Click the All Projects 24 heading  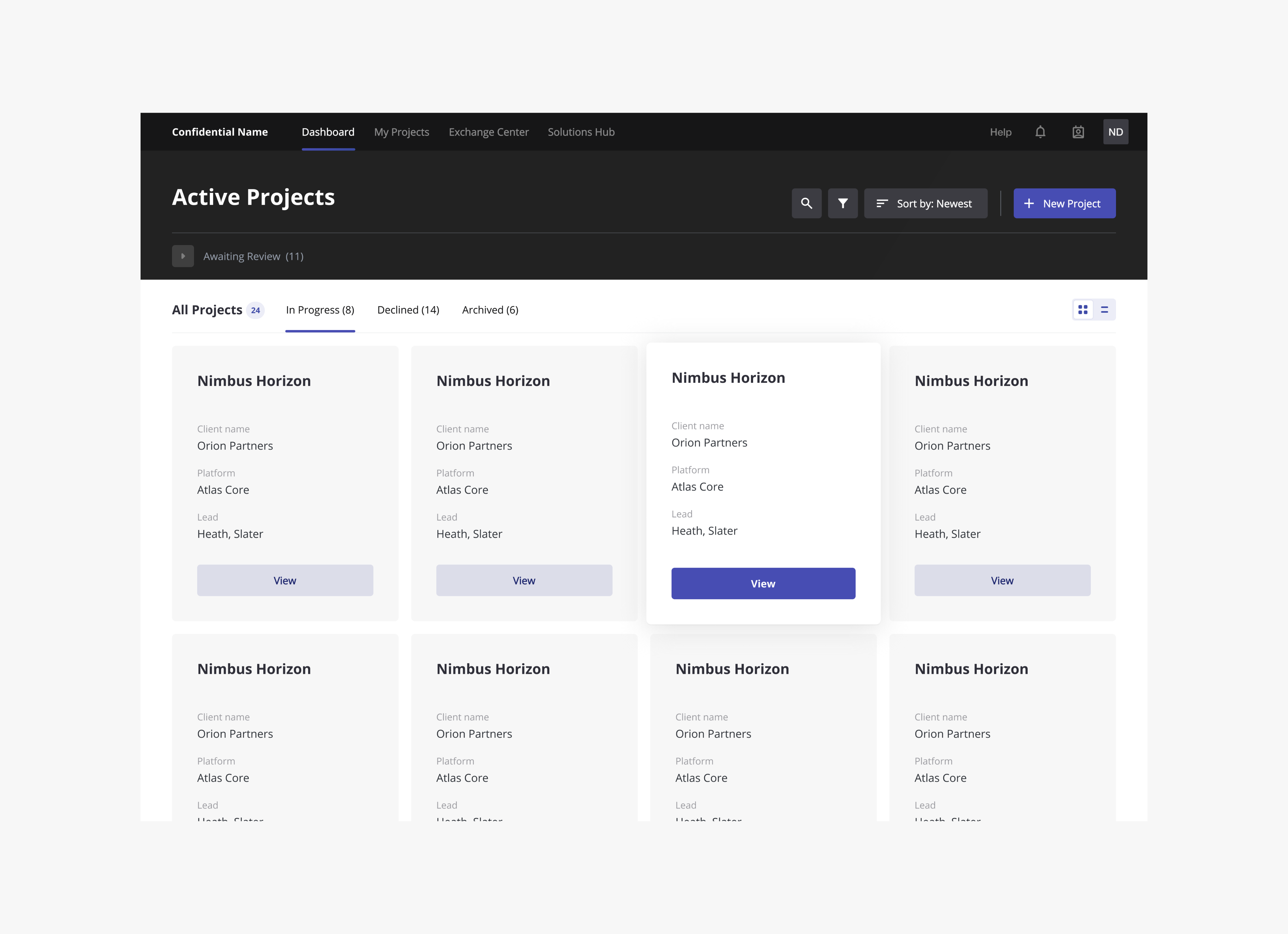tap(218, 310)
